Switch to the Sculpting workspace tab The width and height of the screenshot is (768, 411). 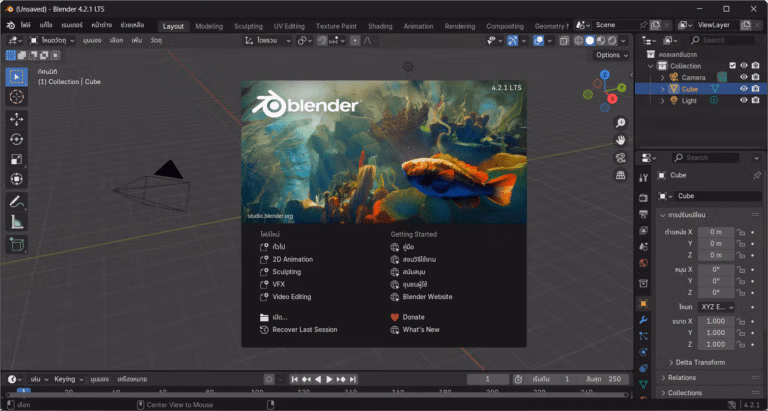click(248, 26)
